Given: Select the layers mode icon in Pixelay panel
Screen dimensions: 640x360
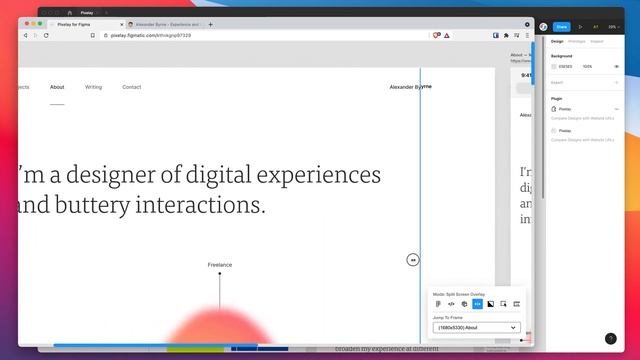Looking at the screenshot, I should [x=464, y=304].
